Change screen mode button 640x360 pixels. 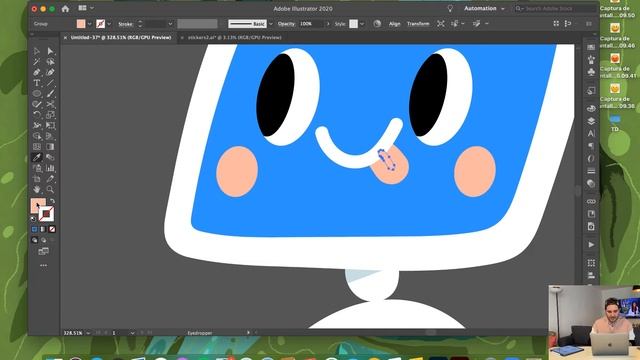(43, 251)
